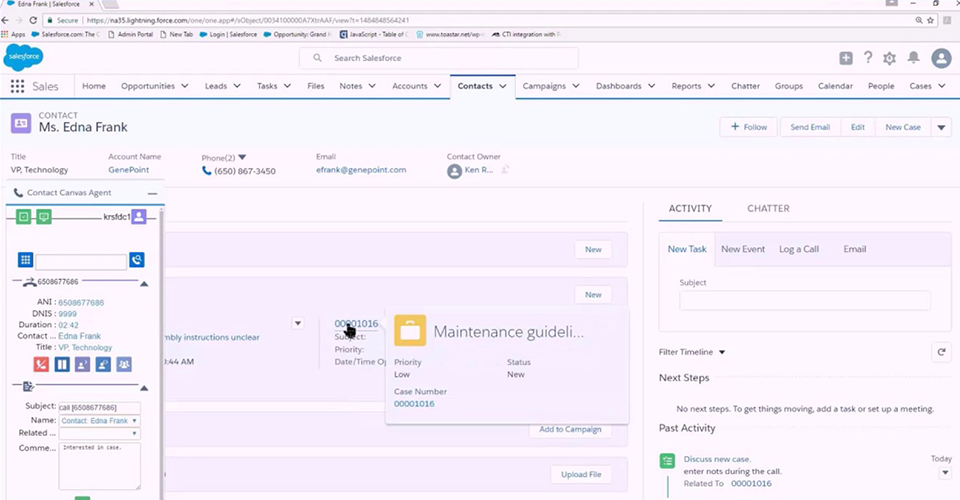The height and width of the screenshot is (500, 960).
Task: Open the help question mark icon
Action: tap(868, 58)
